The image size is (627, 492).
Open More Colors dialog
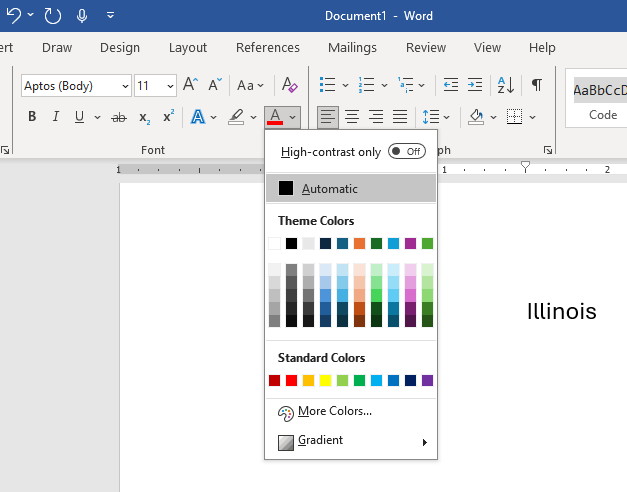pyautogui.click(x=335, y=411)
